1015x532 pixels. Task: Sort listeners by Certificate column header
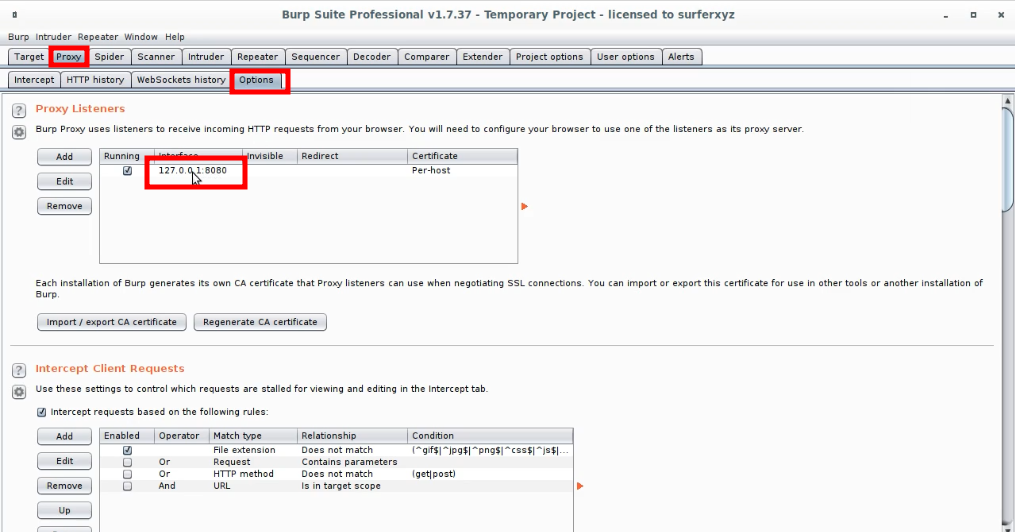pos(462,156)
